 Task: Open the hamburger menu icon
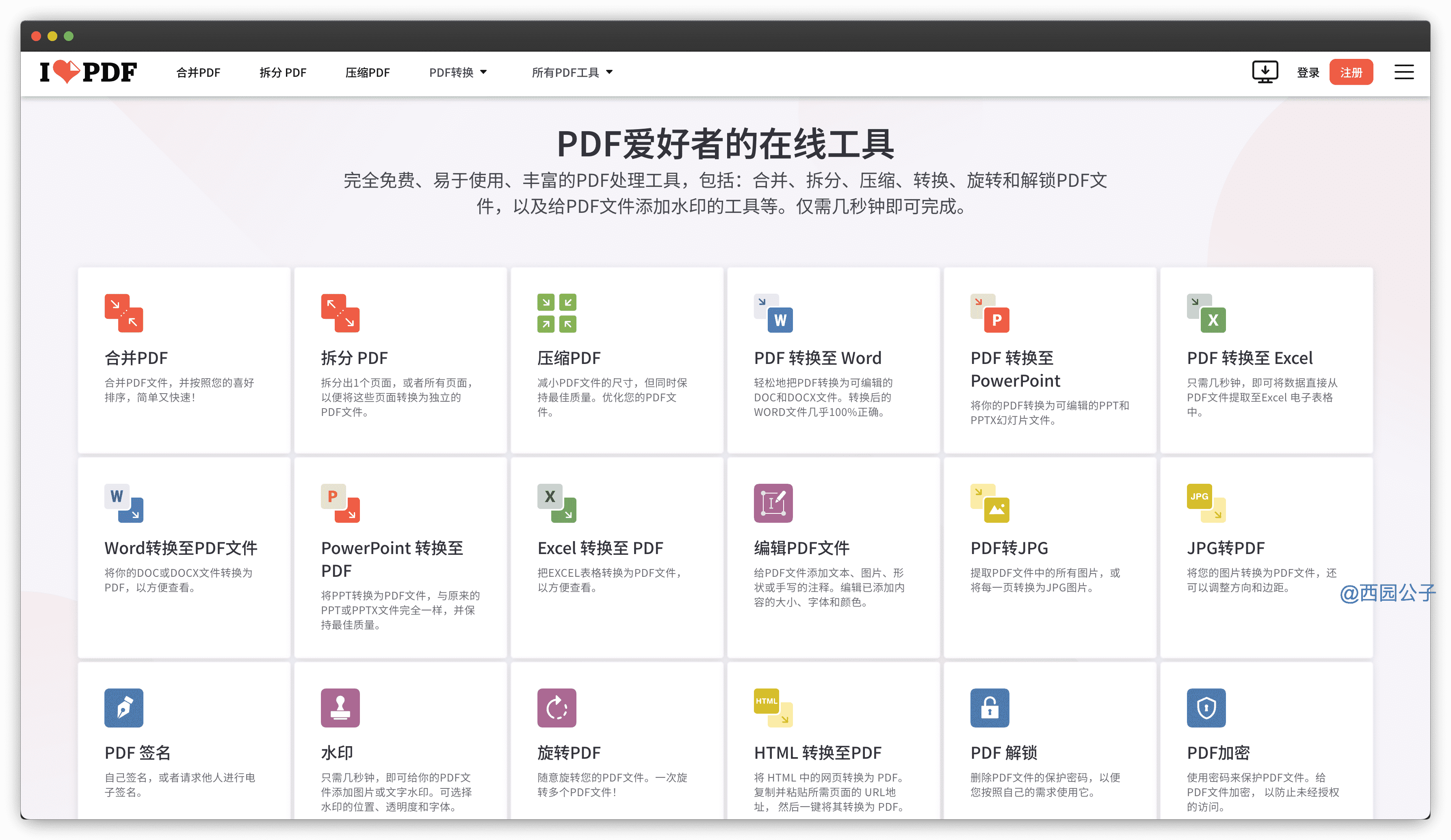1404,72
